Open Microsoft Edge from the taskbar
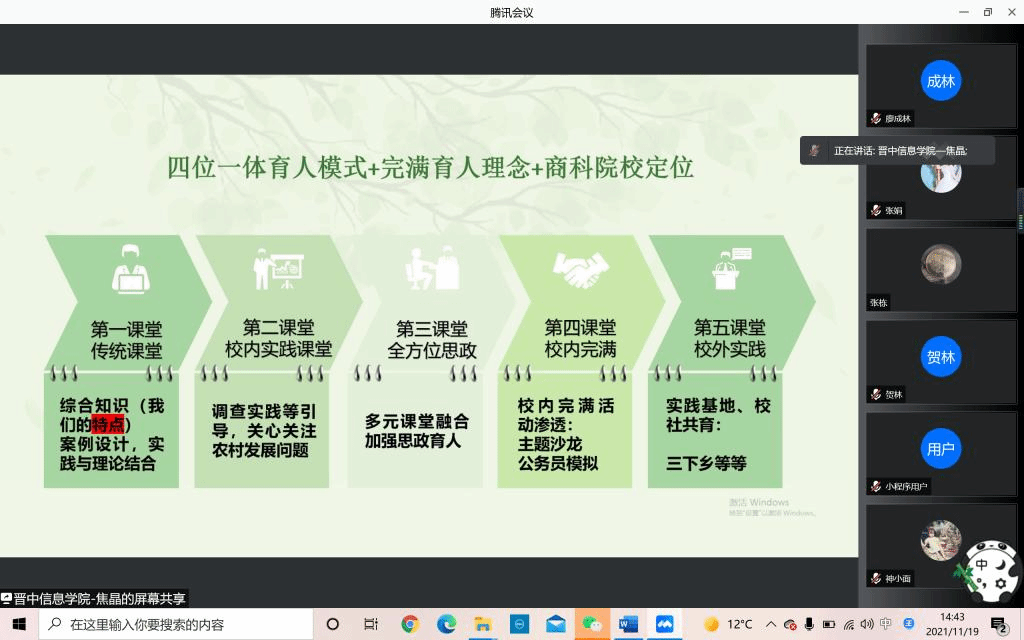This screenshot has height=640, width=1024. click(x=447, y=624)
